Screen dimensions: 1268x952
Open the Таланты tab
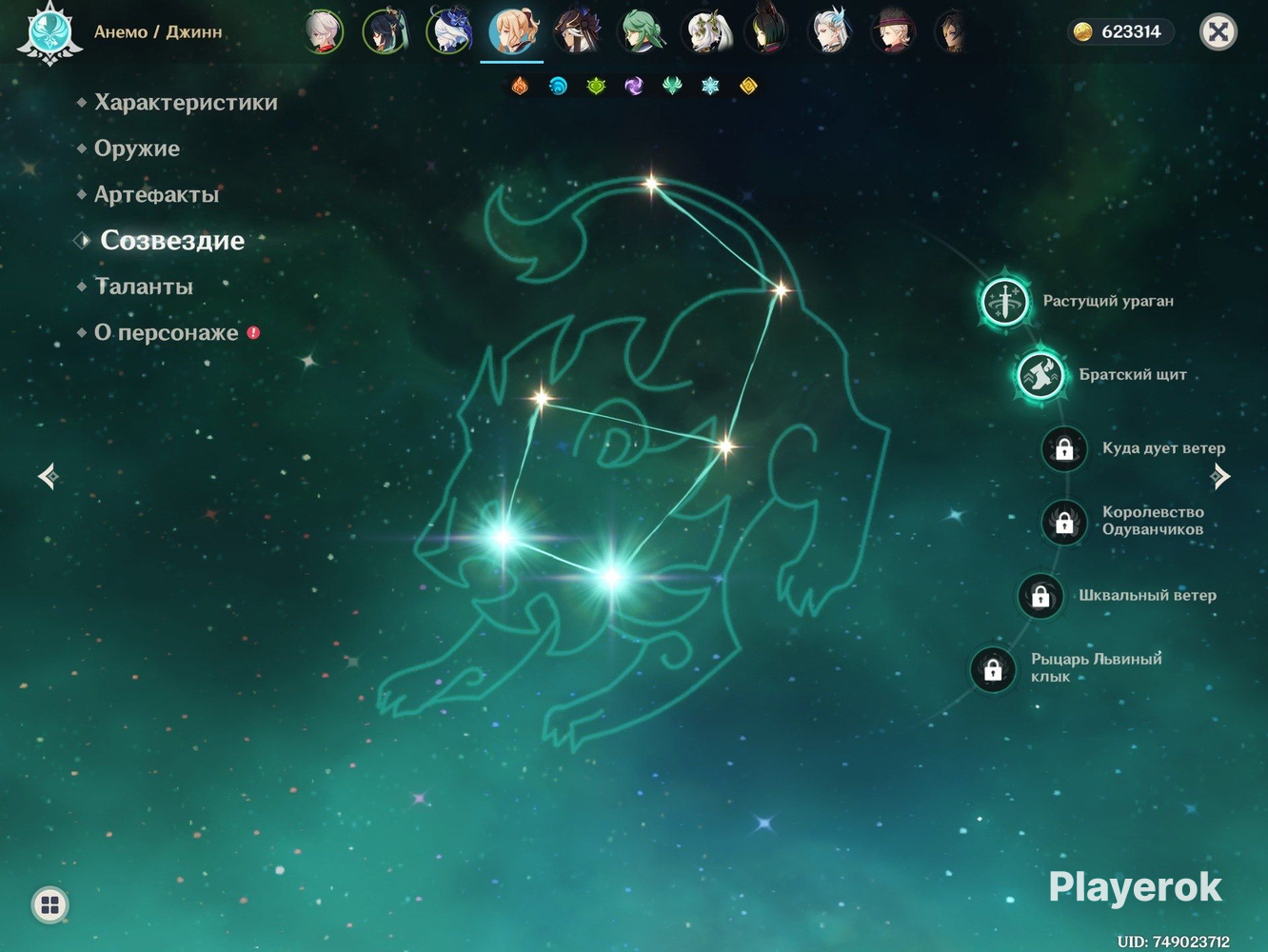coord(144,287)
